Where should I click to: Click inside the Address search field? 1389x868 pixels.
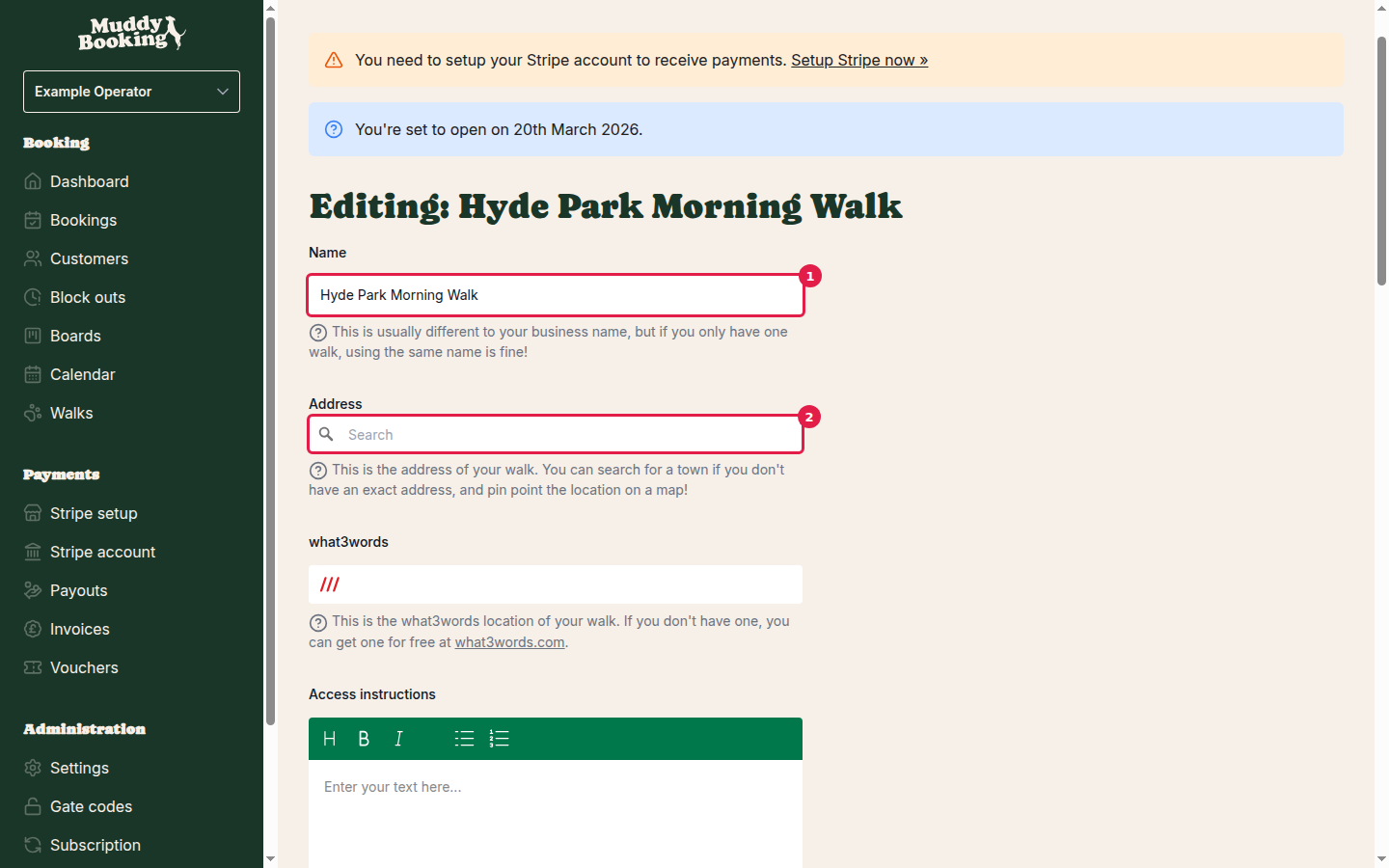[x=555, y=434]
